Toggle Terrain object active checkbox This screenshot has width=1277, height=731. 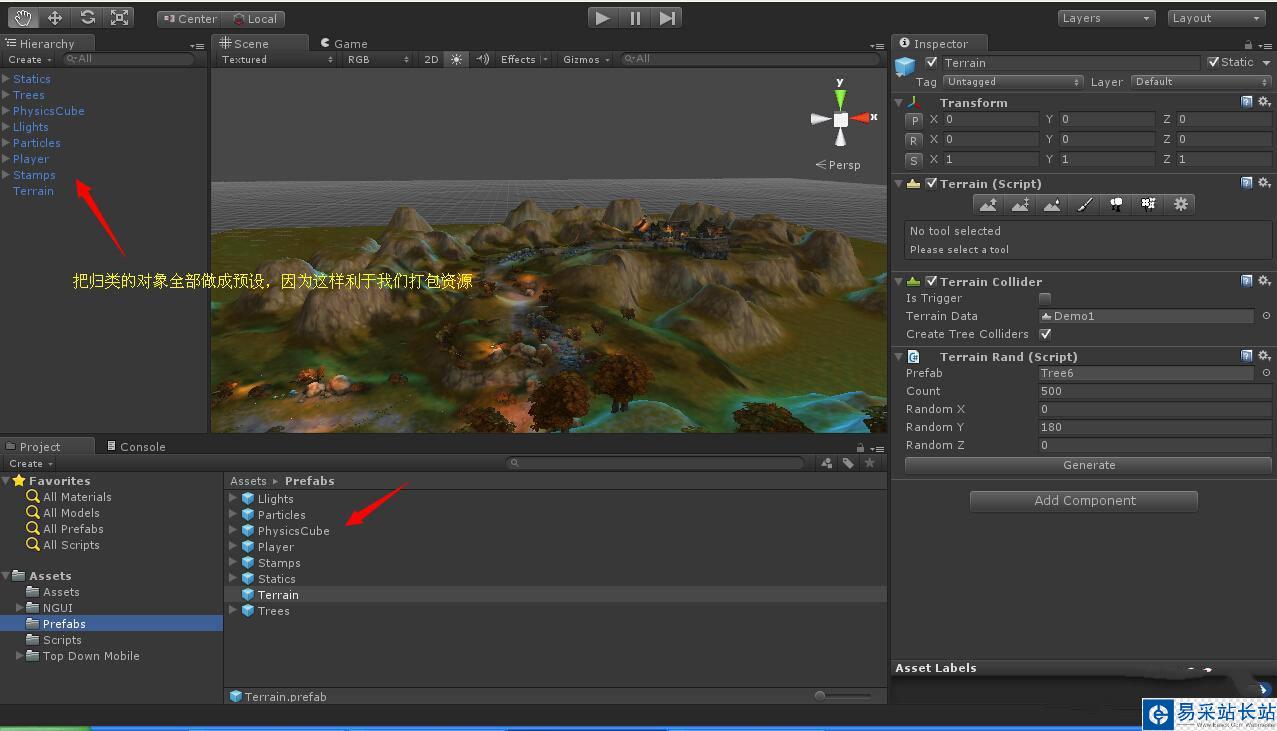point(932,63)
